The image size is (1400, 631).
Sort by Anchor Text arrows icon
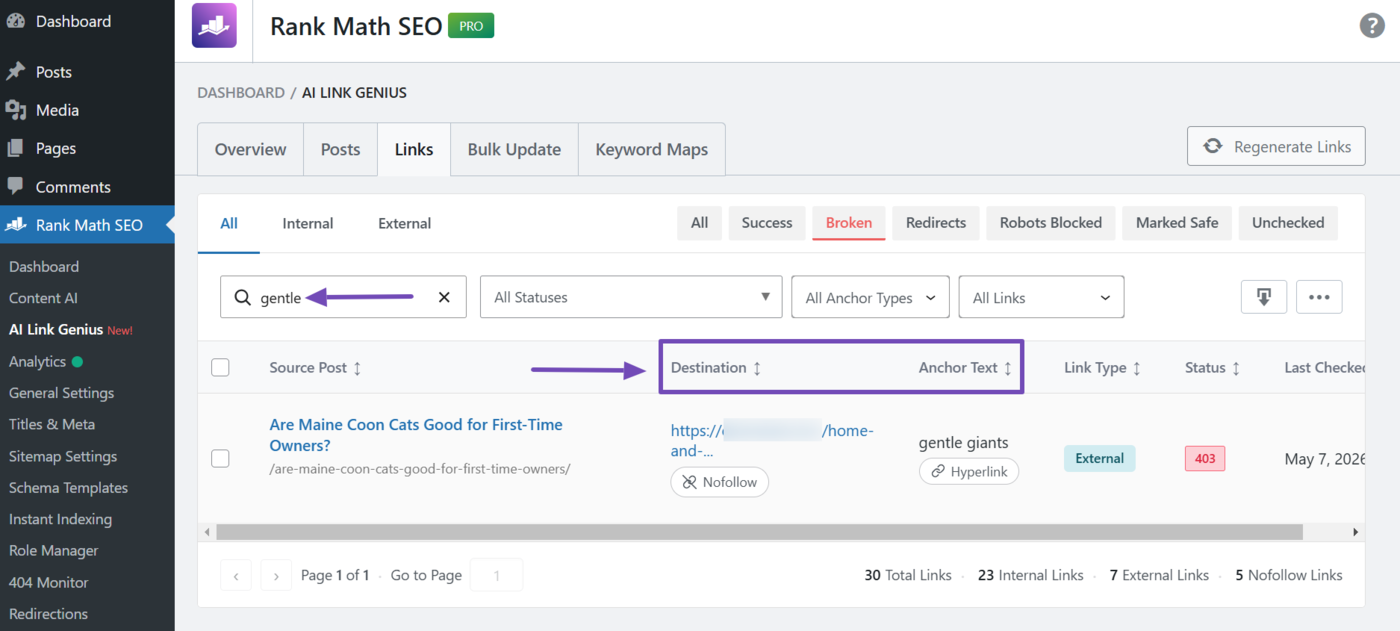pyautogui.click(x=1008, y=368)
